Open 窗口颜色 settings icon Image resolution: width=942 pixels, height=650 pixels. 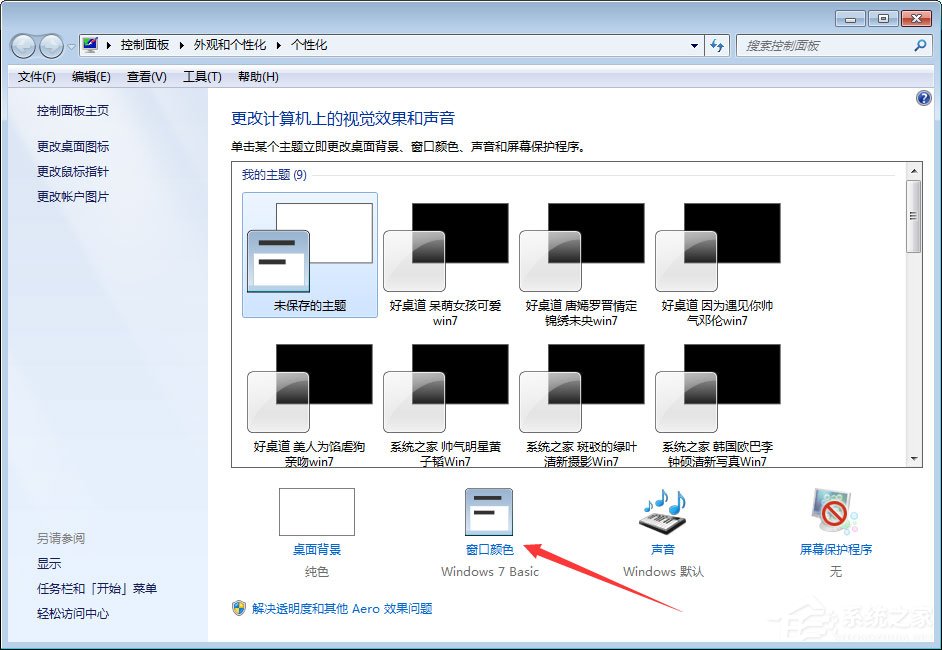click(x=489, y=511)
